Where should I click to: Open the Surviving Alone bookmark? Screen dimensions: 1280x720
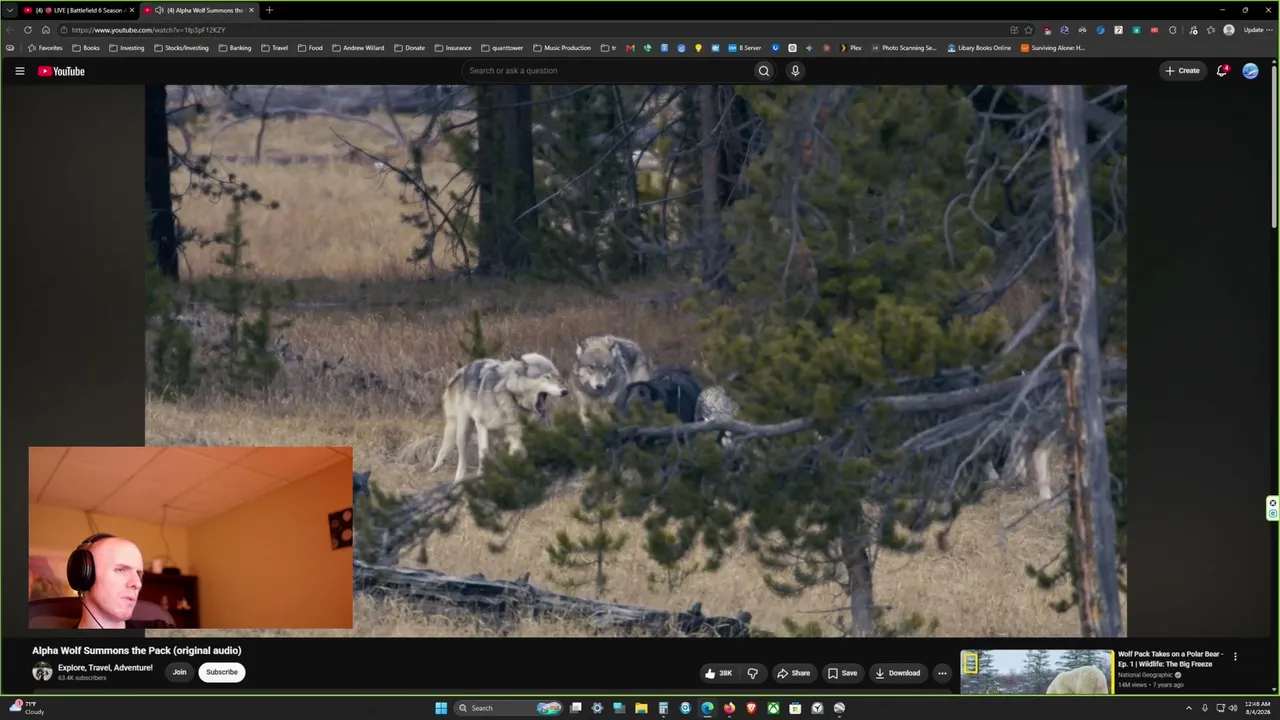pos(1053,48)
